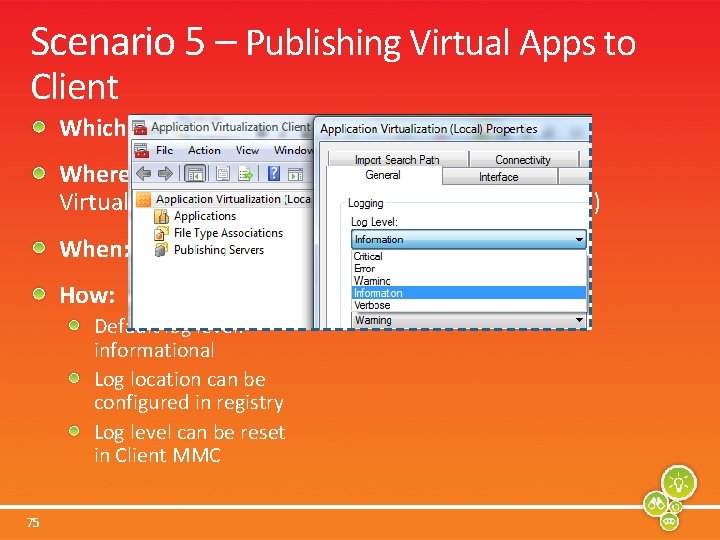Screen dimensions: 720x540
Task: Open the Properties toolbar icon
Action: click(223, 174)
